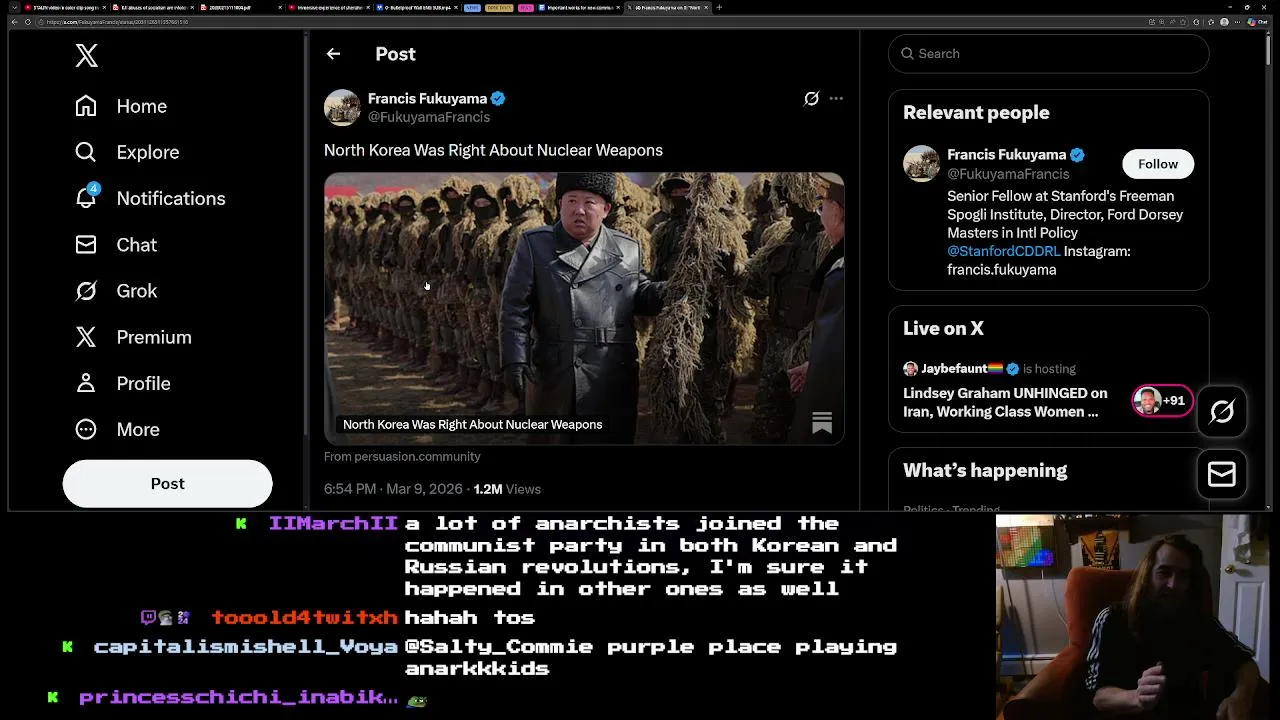Go to Profile in the sidebar
Screen dimensions: 1280x720
point(123,383)
